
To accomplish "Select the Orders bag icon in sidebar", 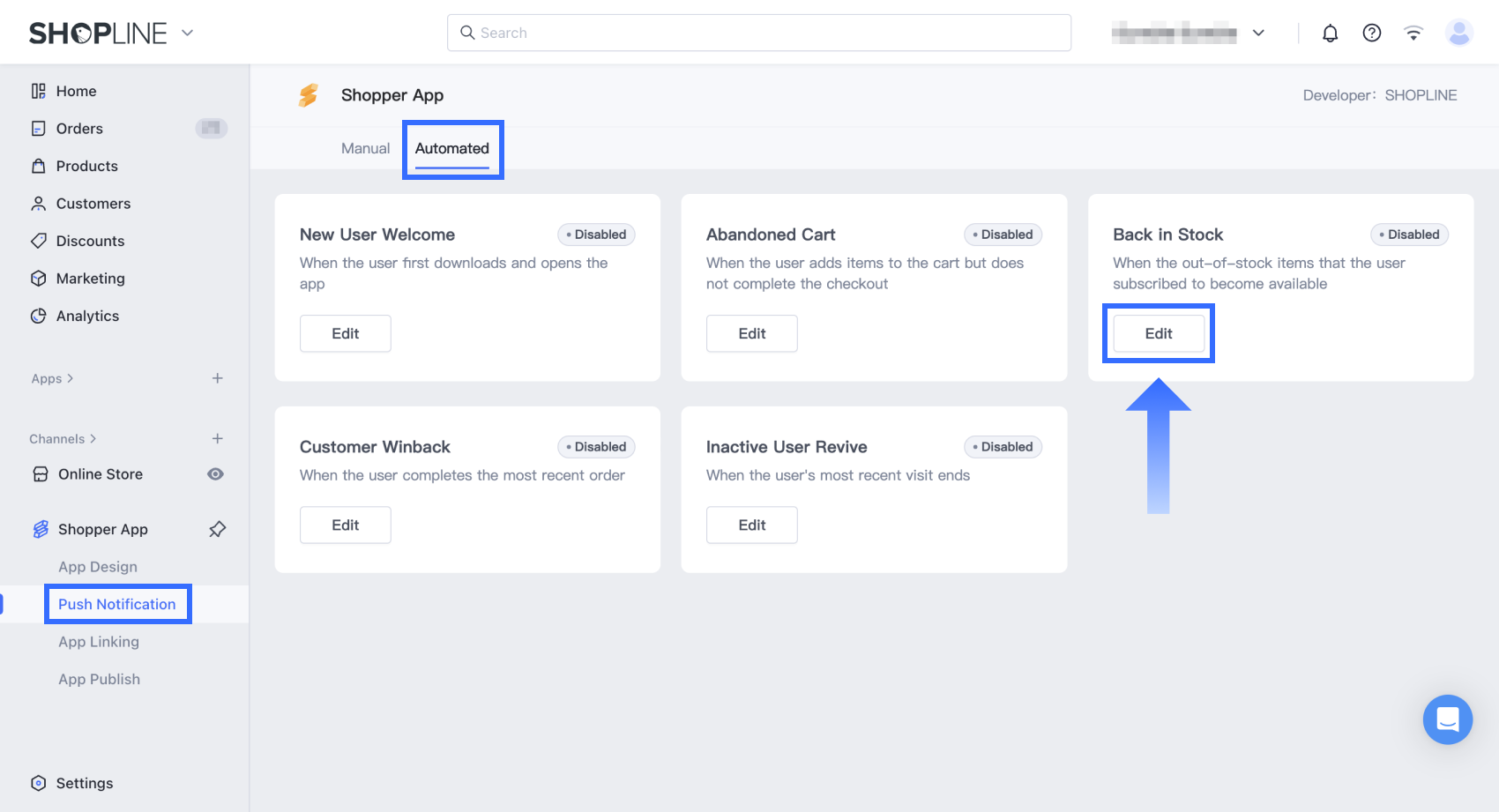I will tap(38, 128).
